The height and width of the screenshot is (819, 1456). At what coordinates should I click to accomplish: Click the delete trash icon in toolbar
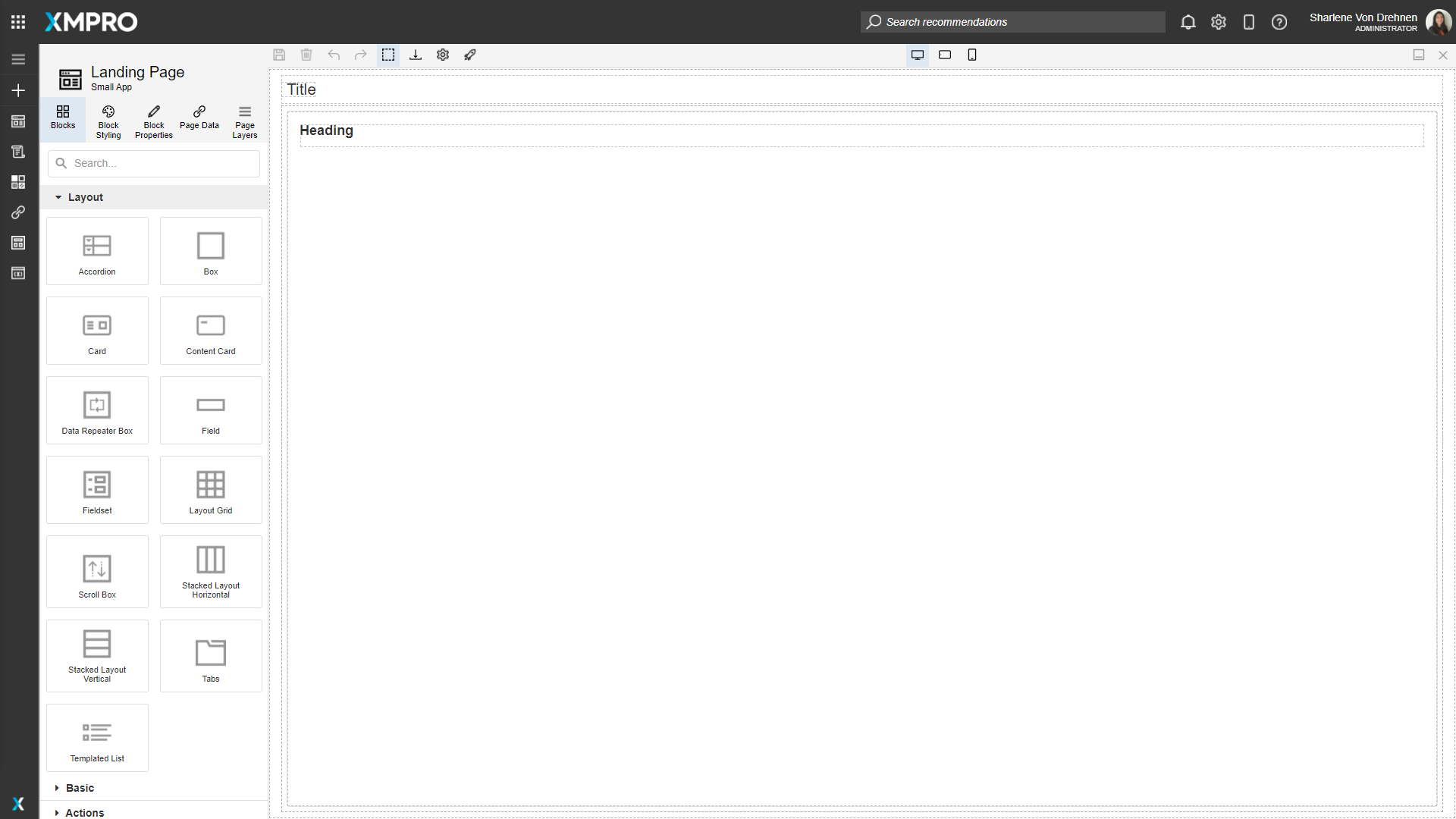(x=306, y=55)
